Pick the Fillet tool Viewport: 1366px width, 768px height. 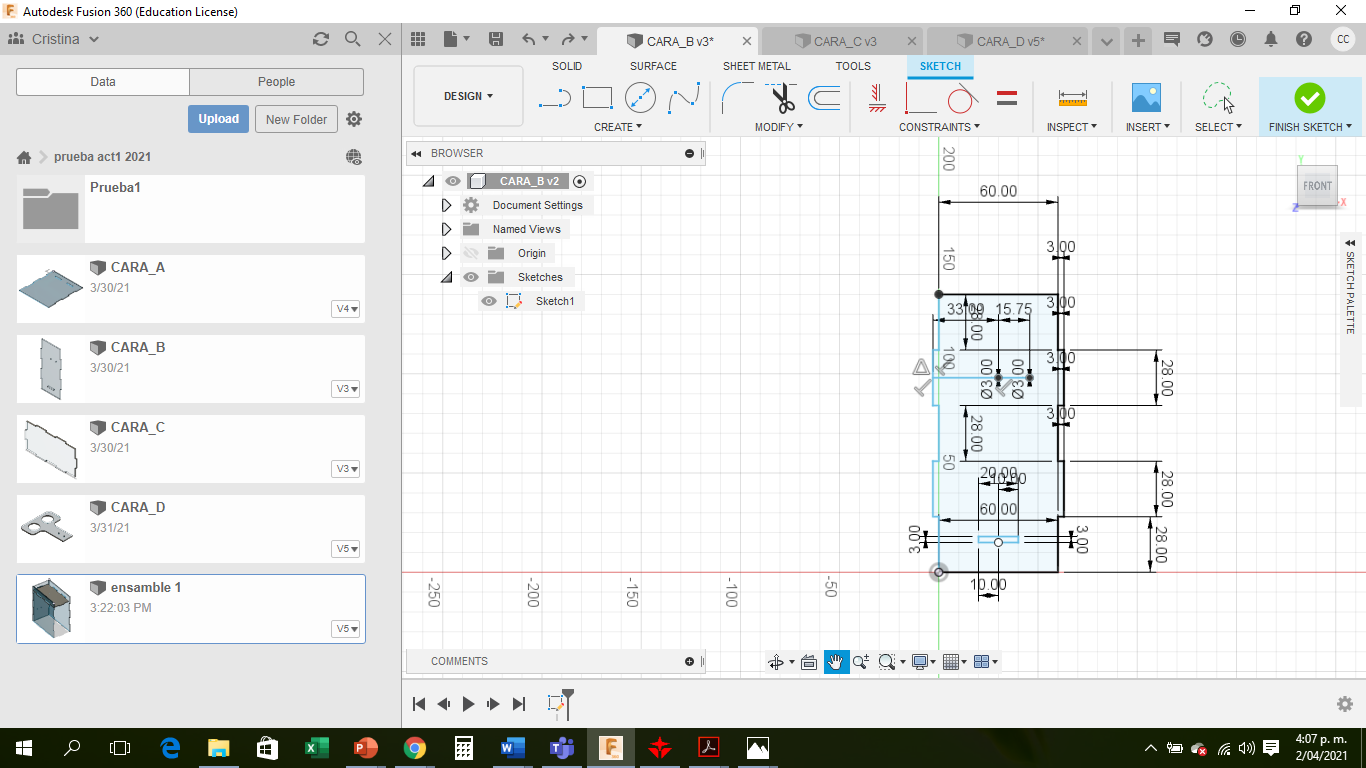(737, 98)
